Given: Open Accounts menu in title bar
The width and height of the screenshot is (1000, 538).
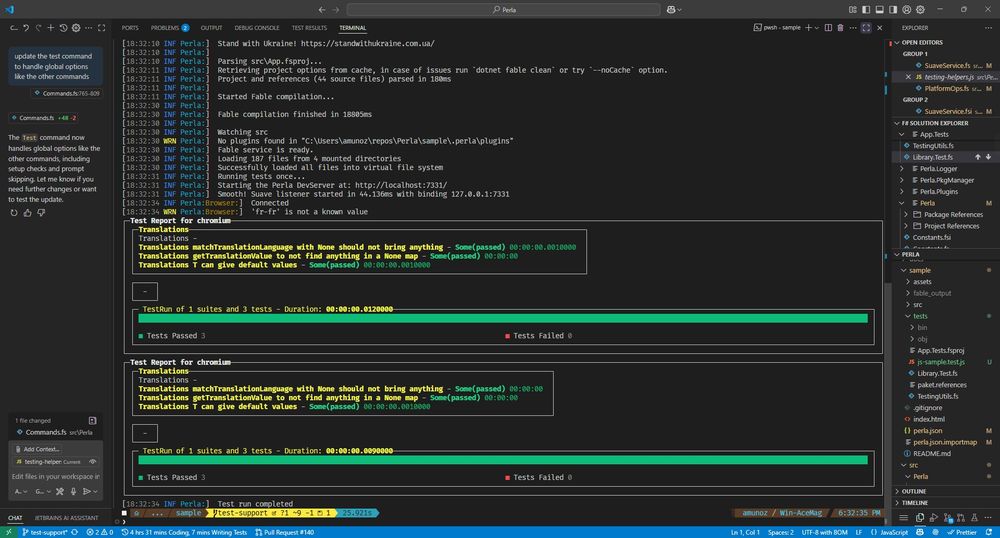Looking at the screenshot, I should [906, 10].
